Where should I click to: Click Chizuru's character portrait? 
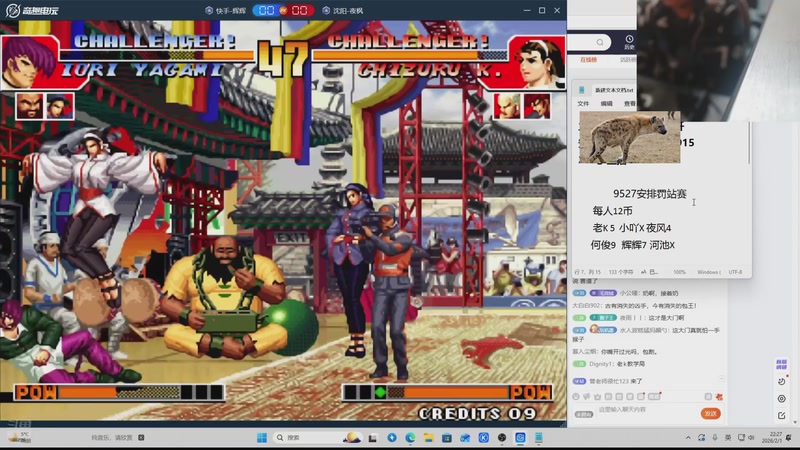pos(537,63)
